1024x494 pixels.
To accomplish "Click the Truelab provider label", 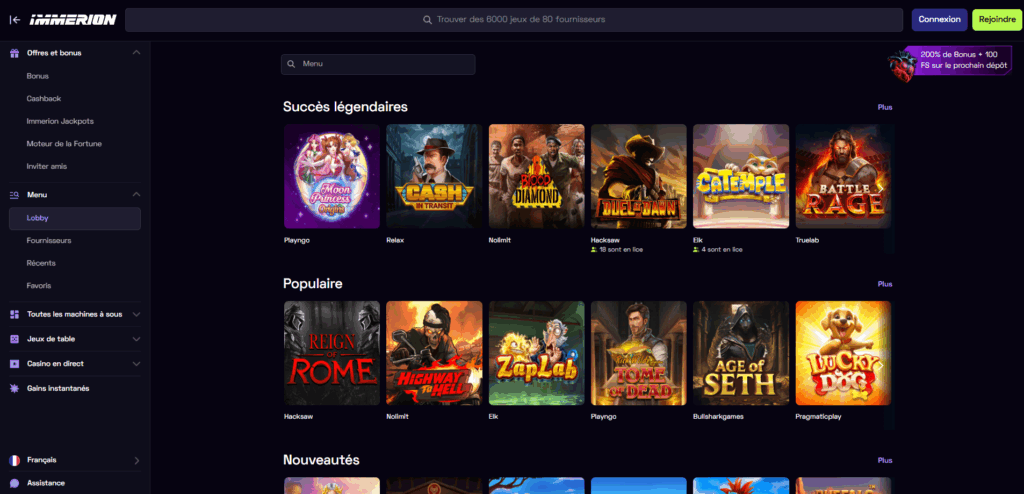I will 807,240.
